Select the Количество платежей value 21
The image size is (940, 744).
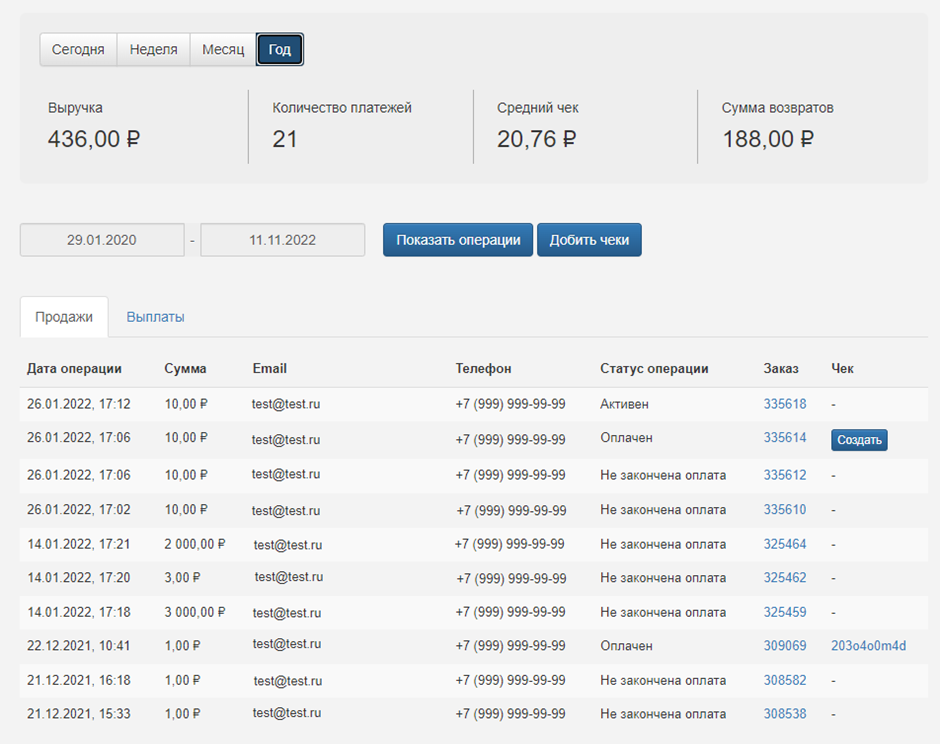click(x=285, y=139)
